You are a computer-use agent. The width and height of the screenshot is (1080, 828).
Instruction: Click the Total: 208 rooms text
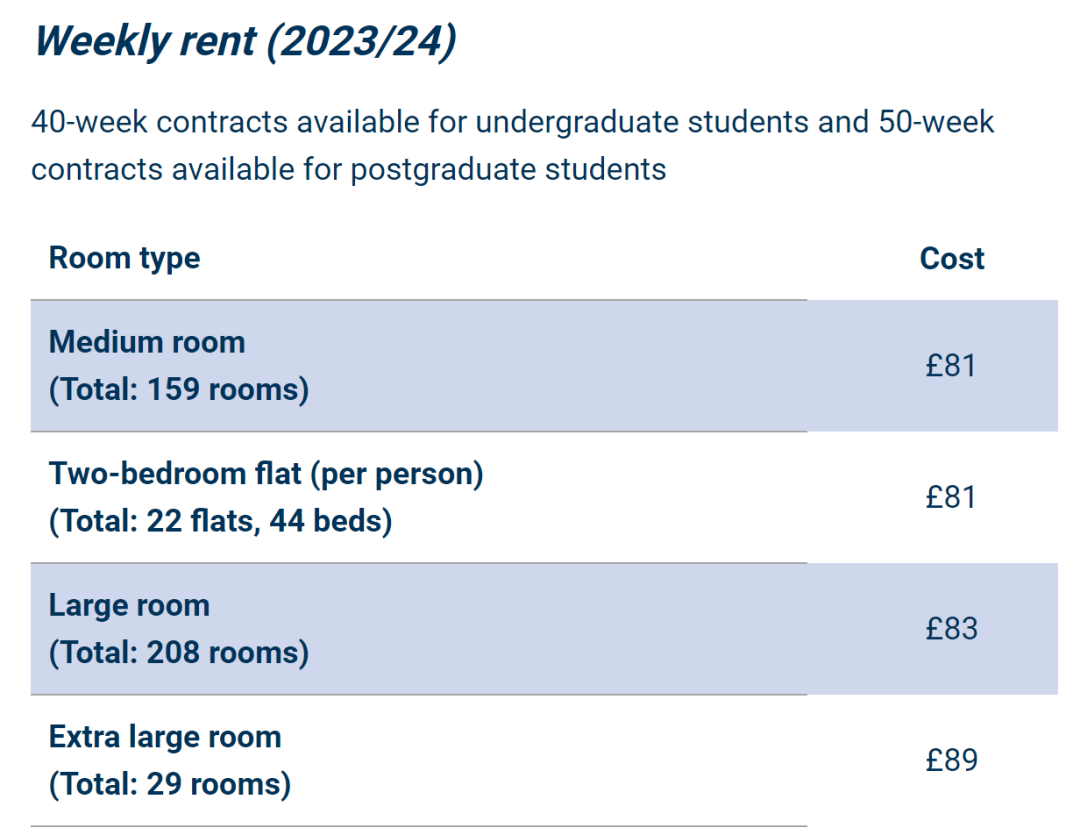179,652
